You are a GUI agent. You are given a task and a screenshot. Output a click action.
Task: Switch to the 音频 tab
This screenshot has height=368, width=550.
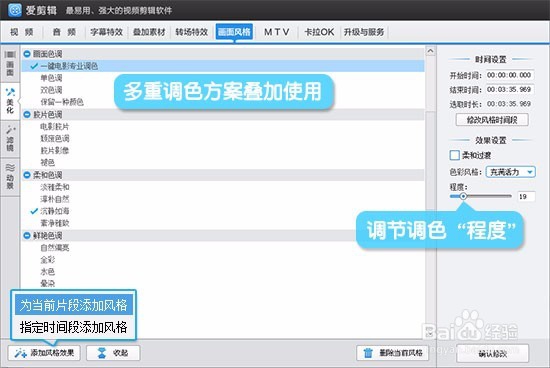(64, 32)
